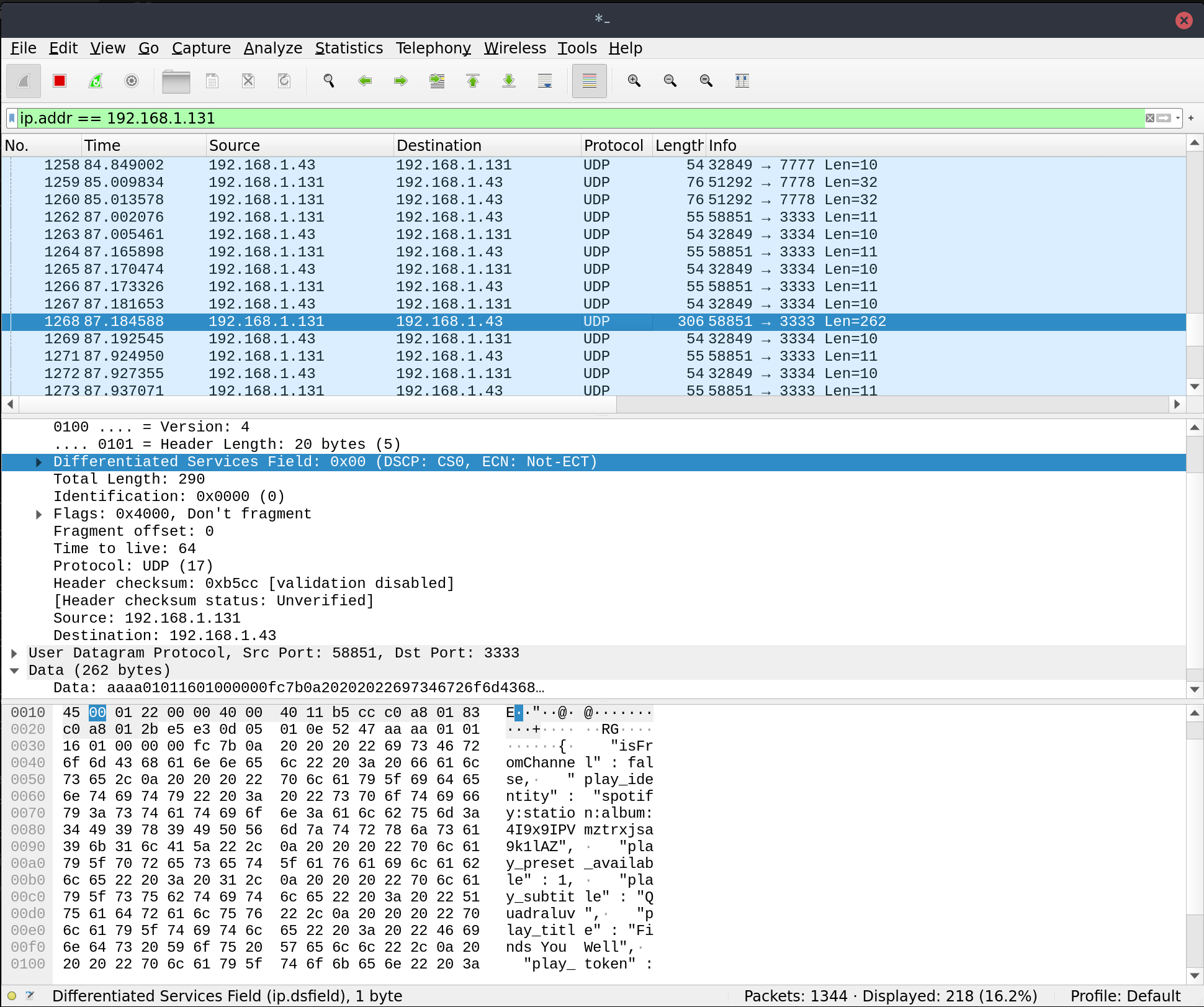Screen dimensions: 1204x1007
Task: Select packet number 1258
Action: [593, 165]
